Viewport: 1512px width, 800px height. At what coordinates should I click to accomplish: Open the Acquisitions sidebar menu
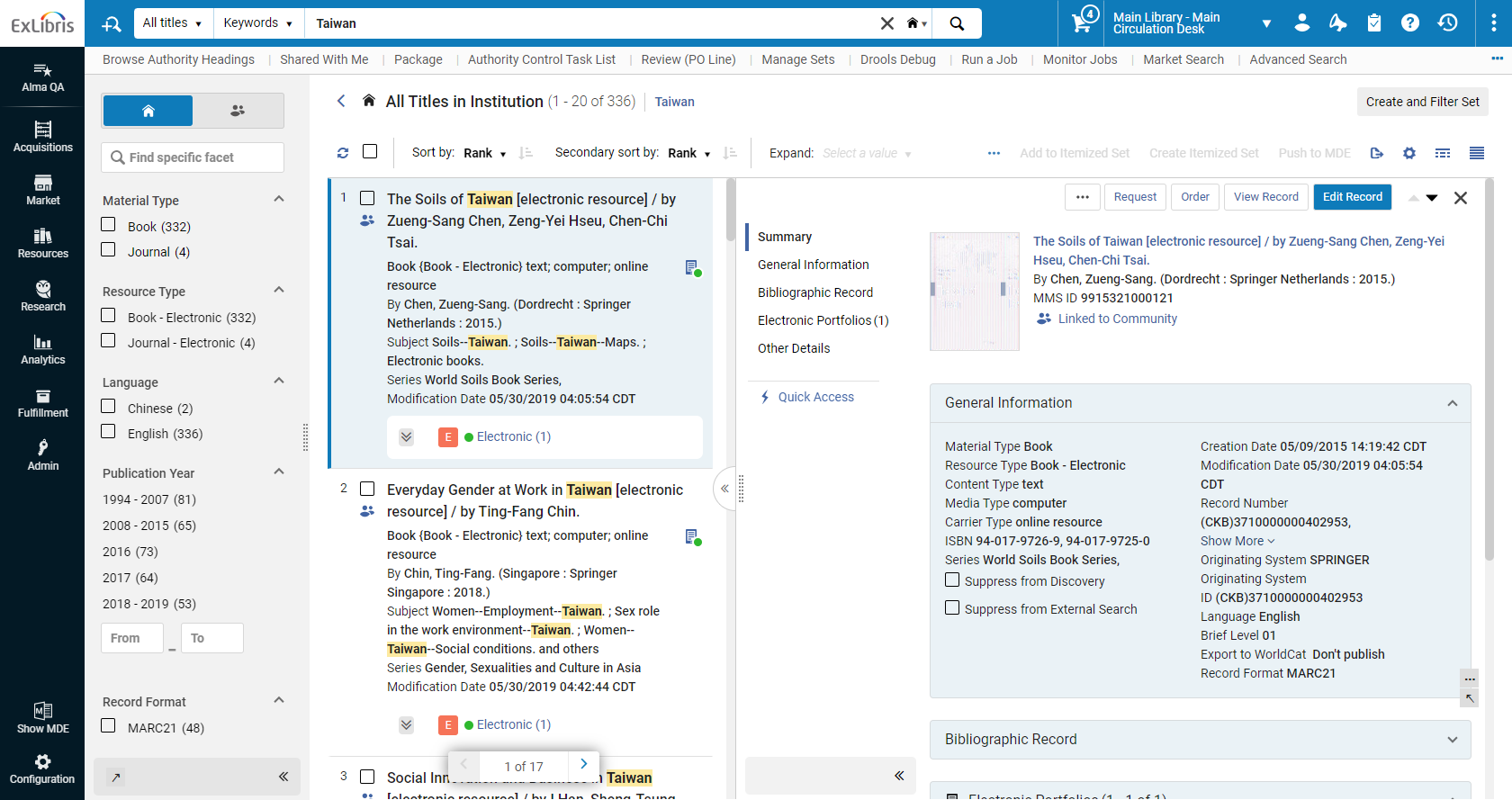pyautogui.click(x=42, y=137)
